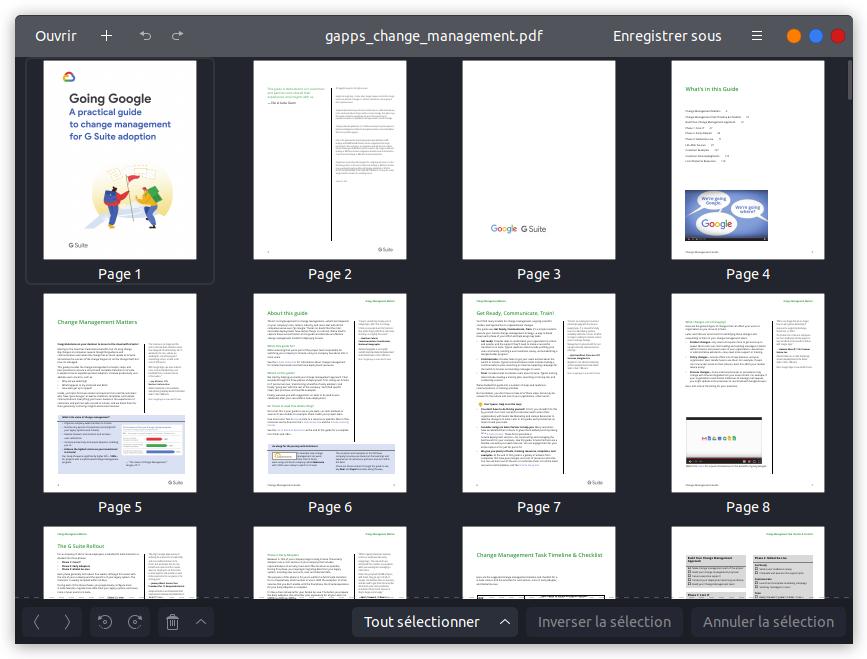Click the blue maximize window button
The image size is (867, 659).
click(x=816, y=36)
